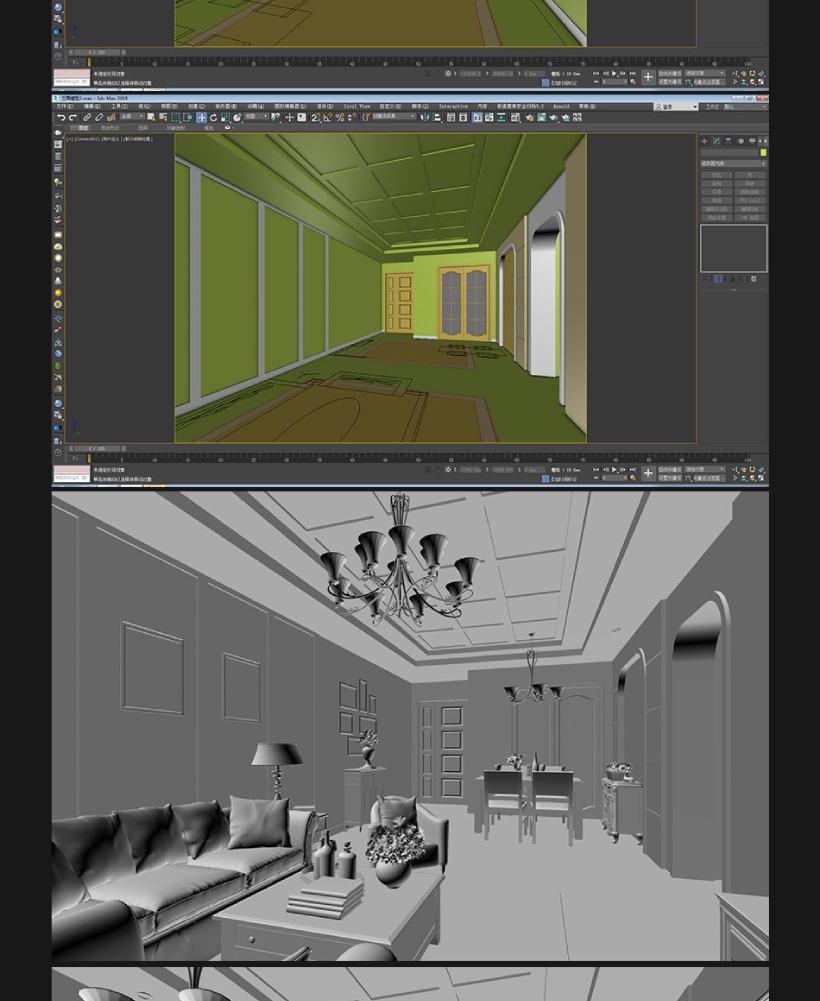
Task: Open the Arnold menu
Action: click(x=561, y=106)
